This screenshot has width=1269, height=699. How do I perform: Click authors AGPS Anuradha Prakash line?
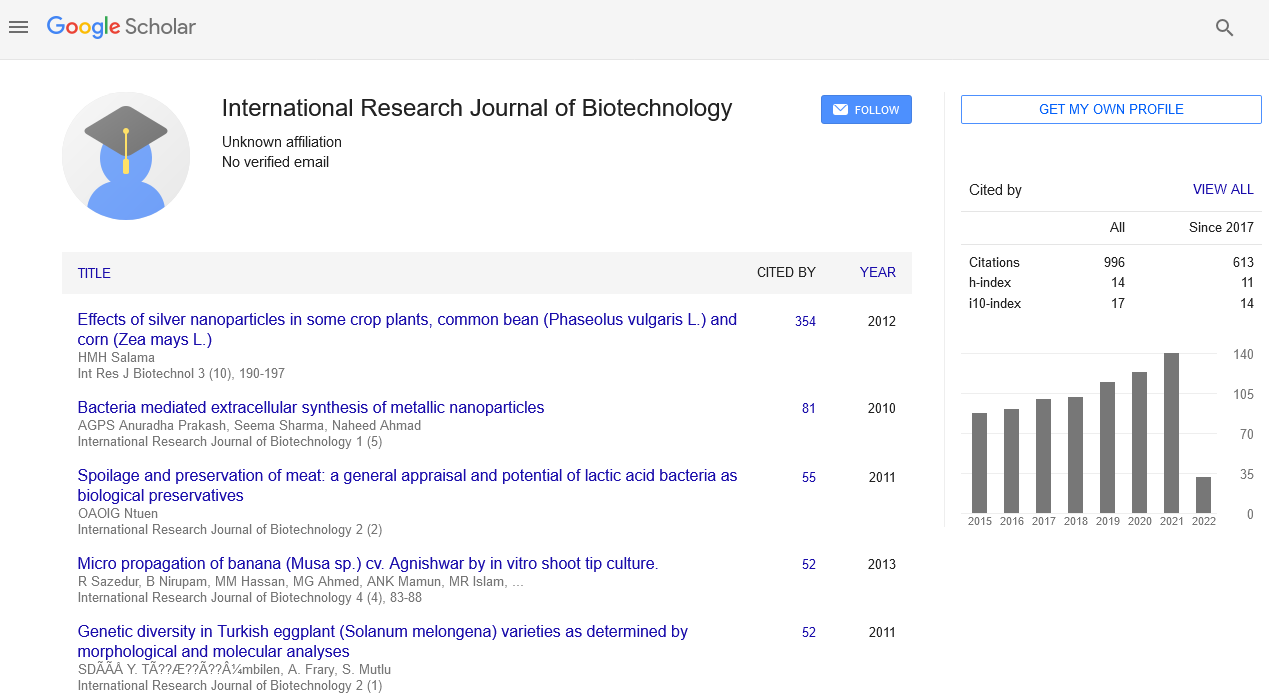pos(249,425)
